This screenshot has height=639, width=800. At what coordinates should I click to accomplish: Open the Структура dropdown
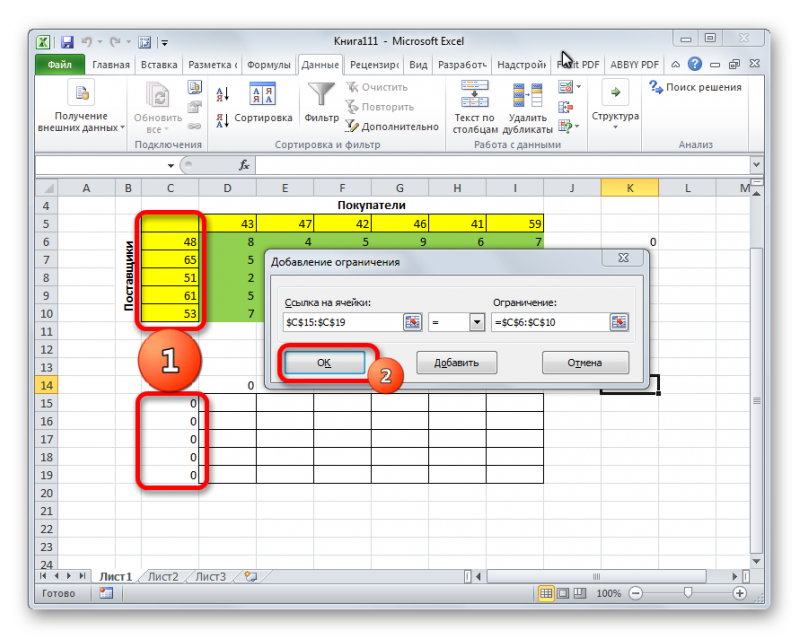615,106
